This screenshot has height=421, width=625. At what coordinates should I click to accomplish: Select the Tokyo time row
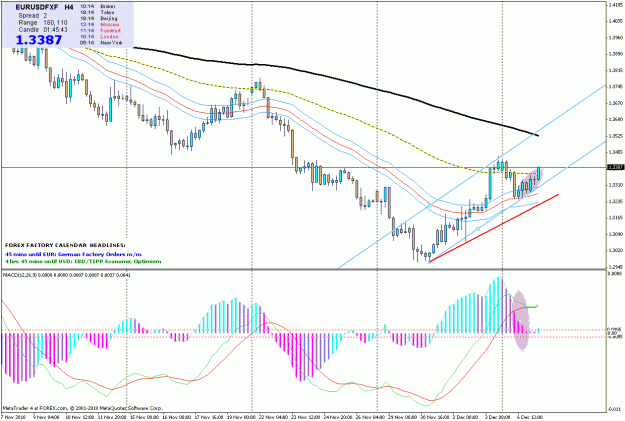98,13
